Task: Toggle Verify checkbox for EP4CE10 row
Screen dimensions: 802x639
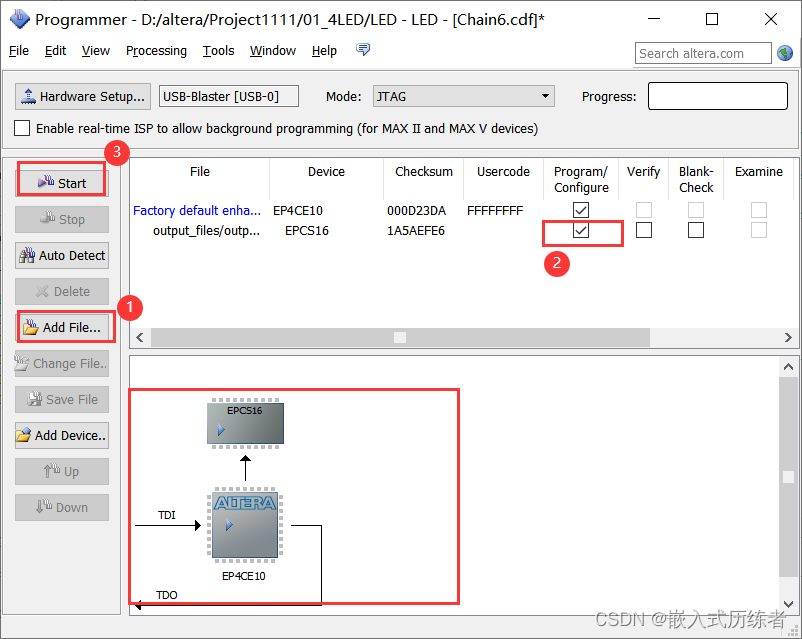Action: (x=643, y=210)
